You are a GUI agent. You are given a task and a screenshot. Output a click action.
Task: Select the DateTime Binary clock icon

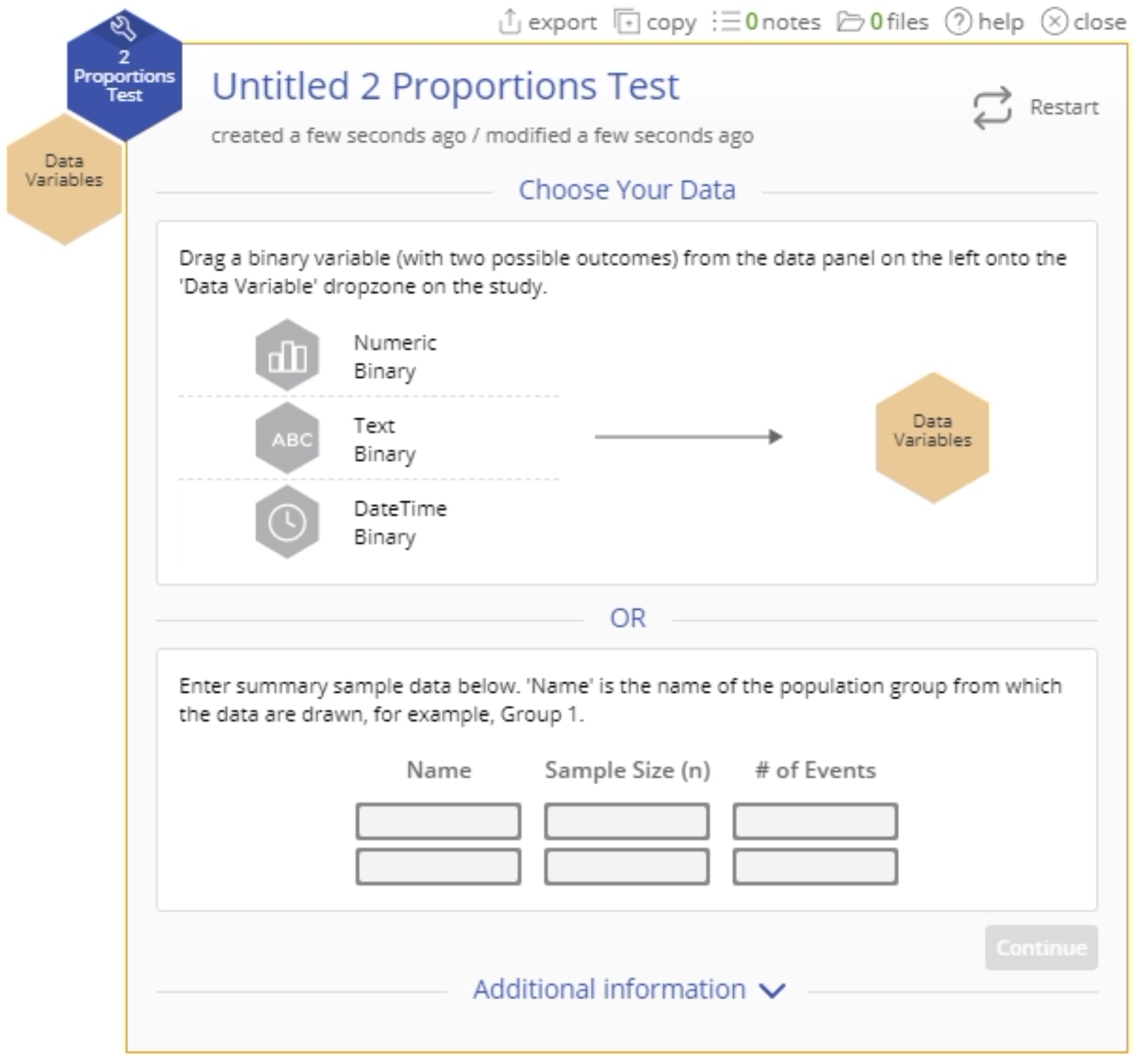[x=287, y=522]
